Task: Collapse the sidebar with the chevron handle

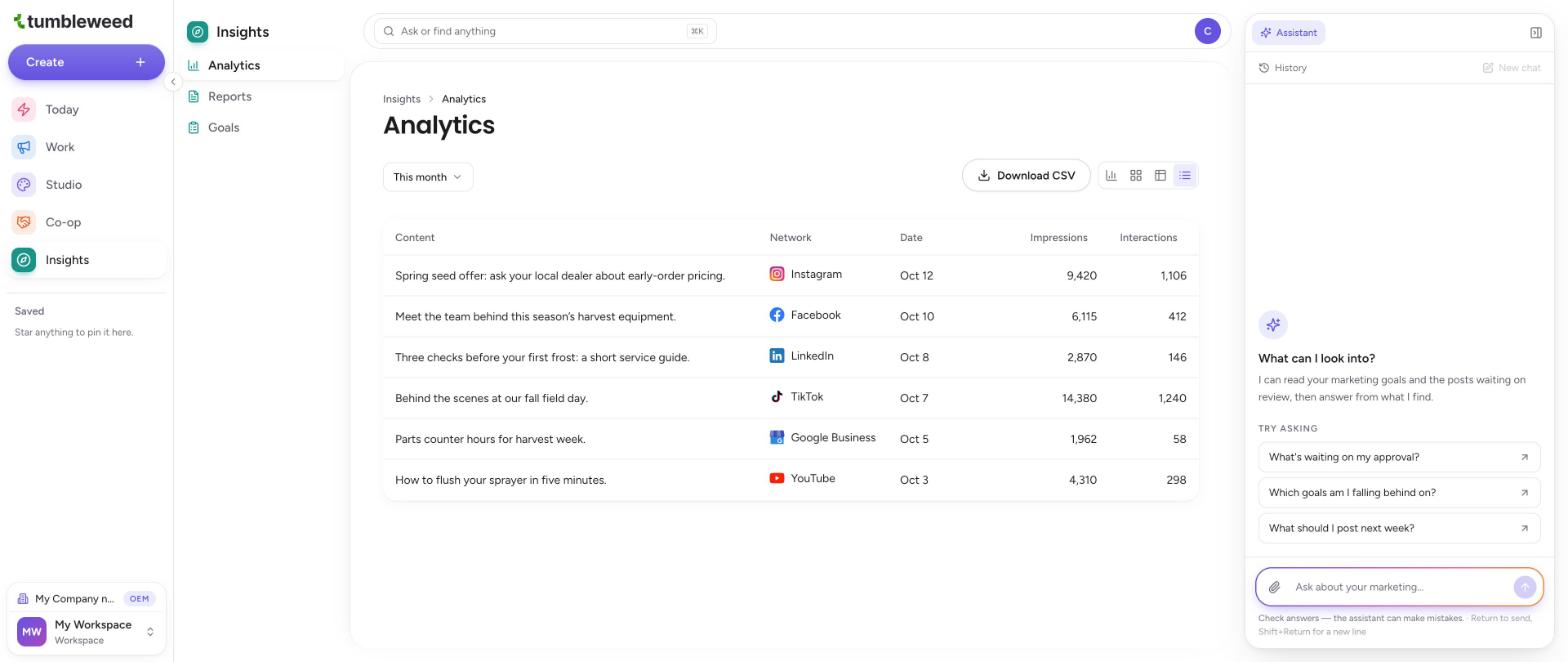Action: 173,82
